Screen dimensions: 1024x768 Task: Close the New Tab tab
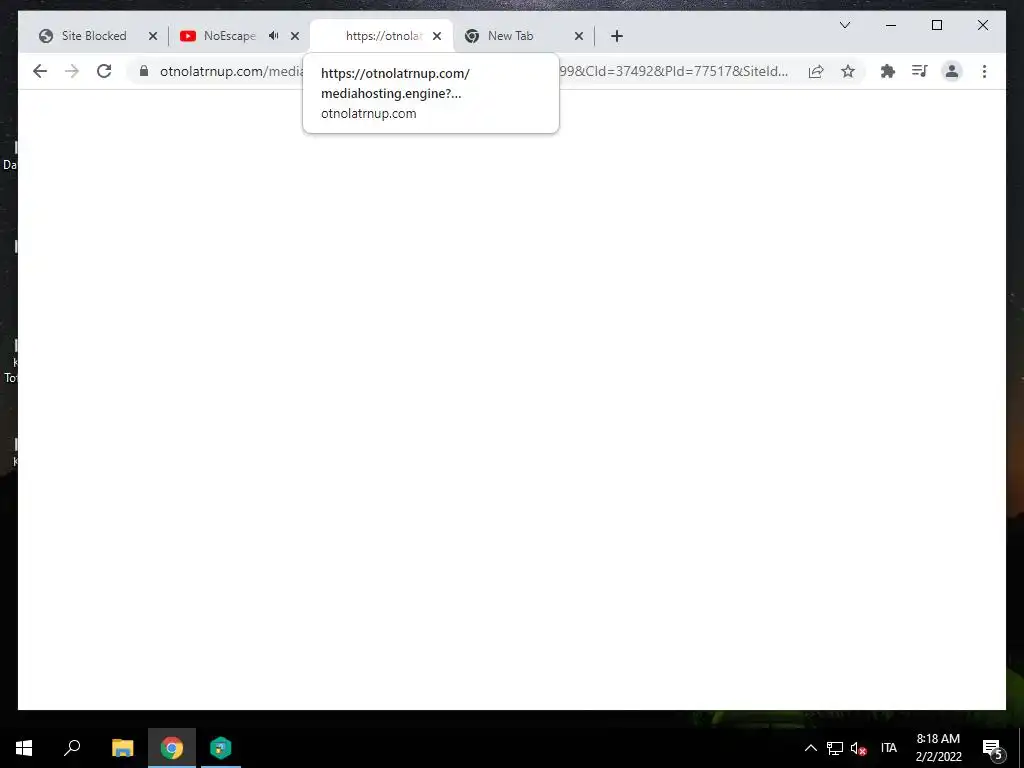[x=579, y=36]
